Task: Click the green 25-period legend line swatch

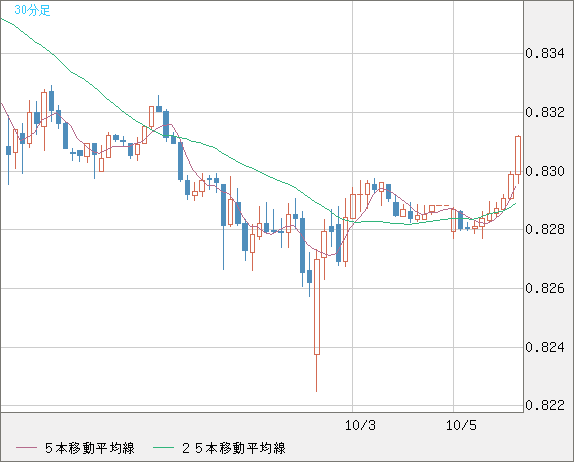Action: click(x=163, y=448)
